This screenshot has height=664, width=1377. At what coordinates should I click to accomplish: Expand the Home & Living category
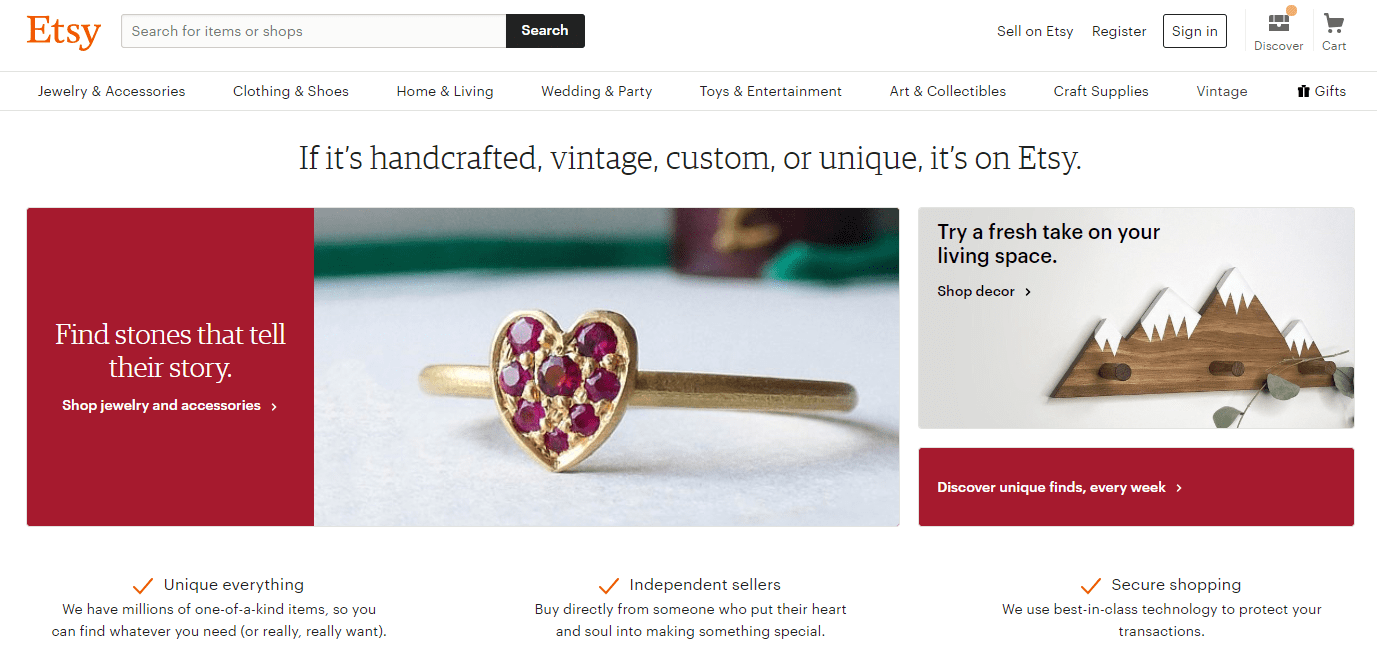[x=445, y=91]
